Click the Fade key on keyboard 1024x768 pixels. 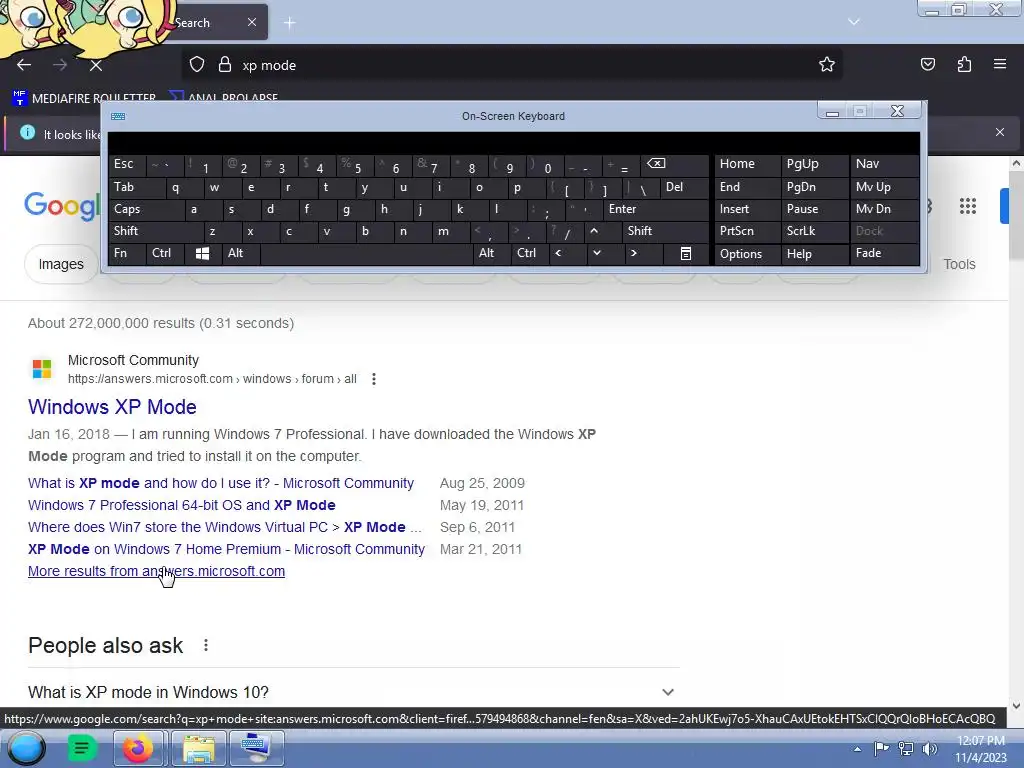coord(884,253)
